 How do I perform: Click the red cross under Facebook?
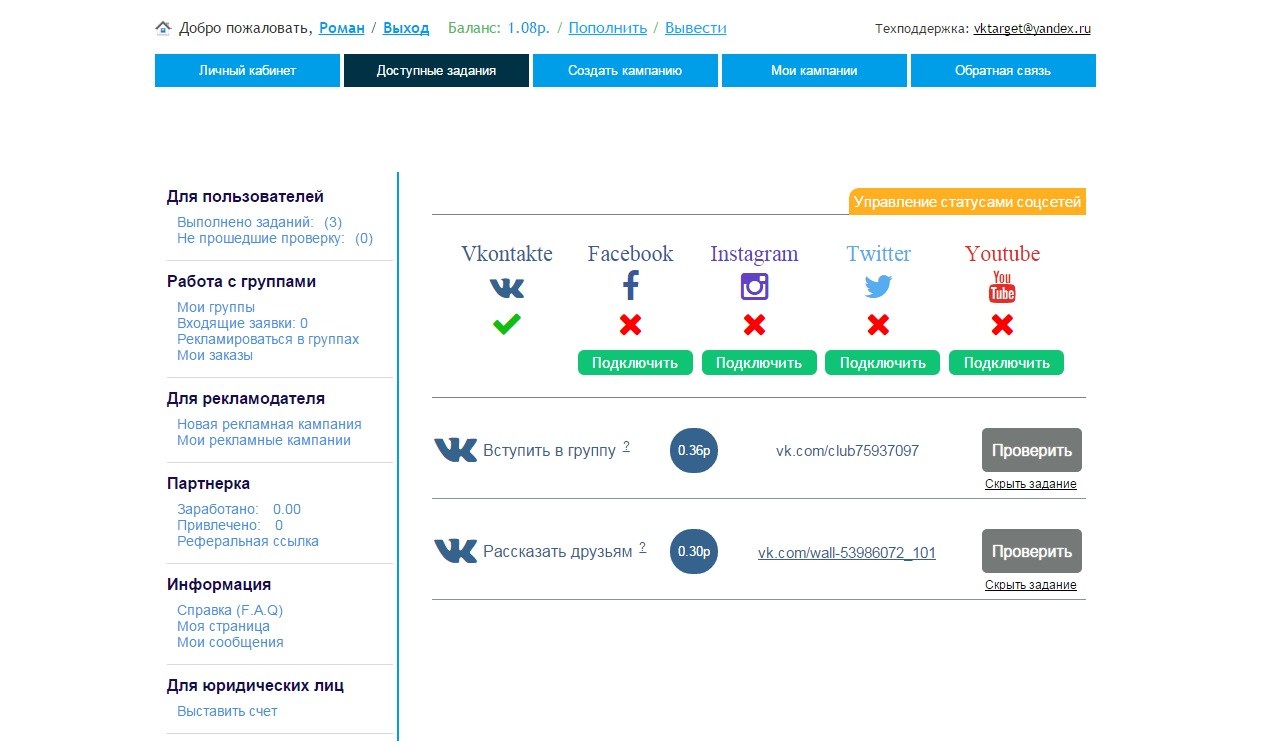[x=631, y=324]
